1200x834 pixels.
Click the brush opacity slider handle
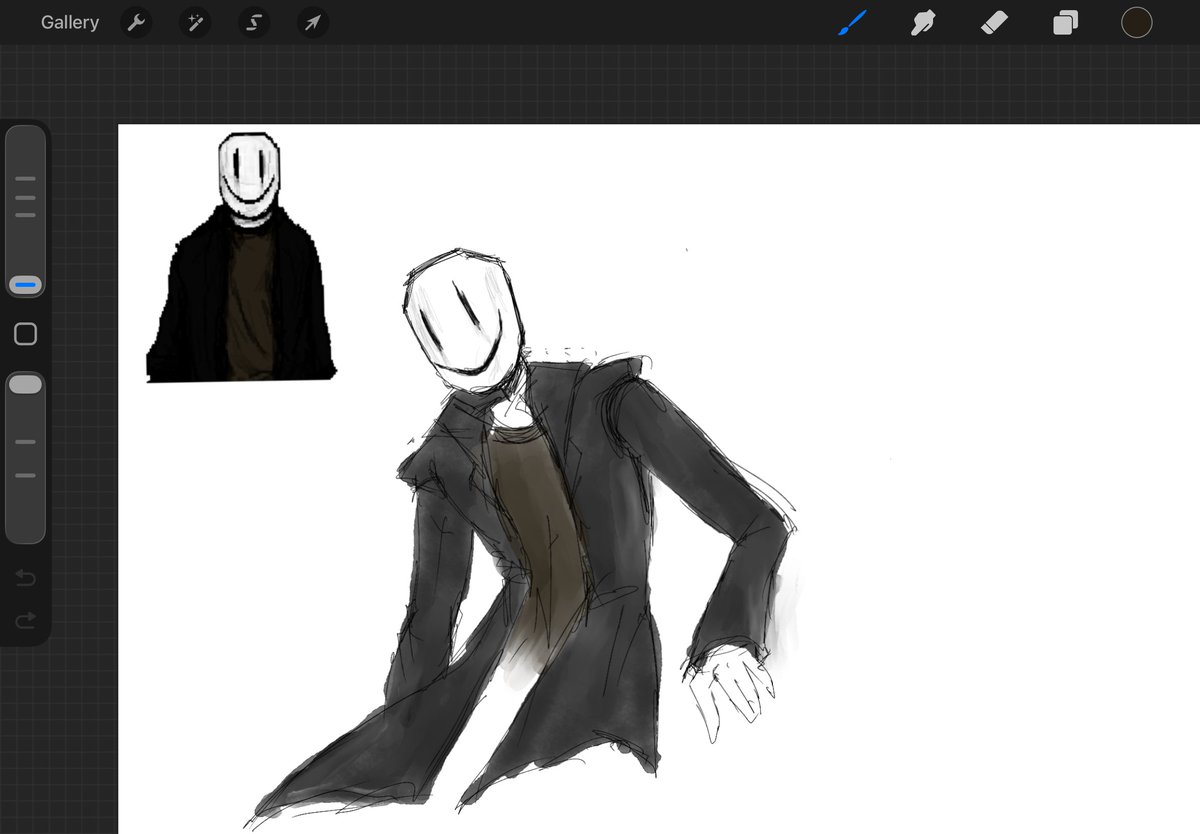coord(26,384)
